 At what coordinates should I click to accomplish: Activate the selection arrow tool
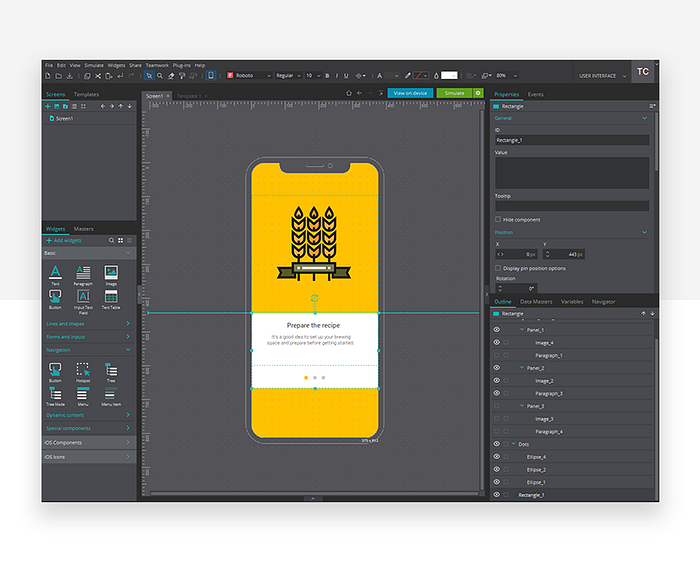pyautogui.click(x=149, y=76)
